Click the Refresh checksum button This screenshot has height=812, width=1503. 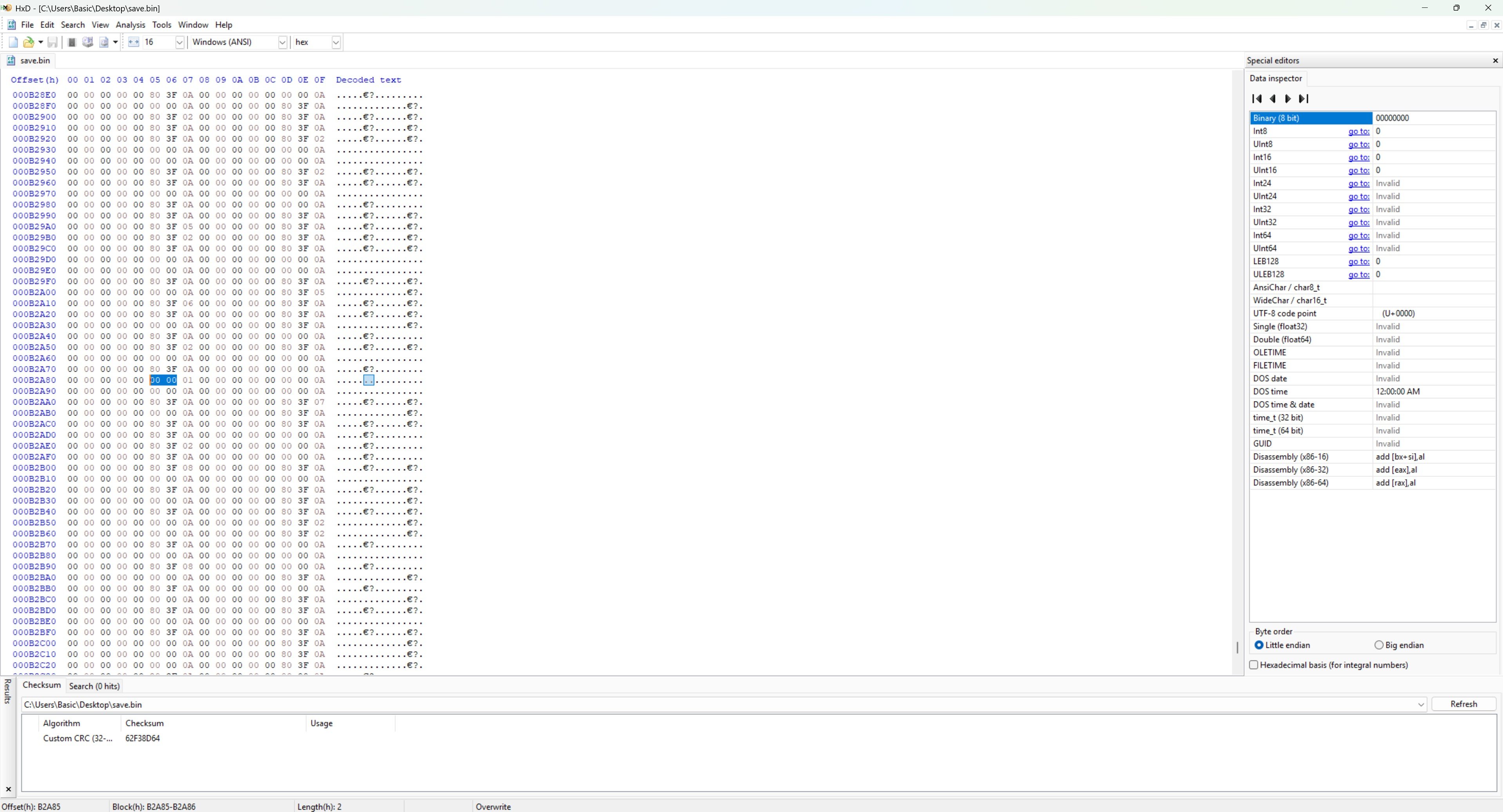click(1463, 704)
